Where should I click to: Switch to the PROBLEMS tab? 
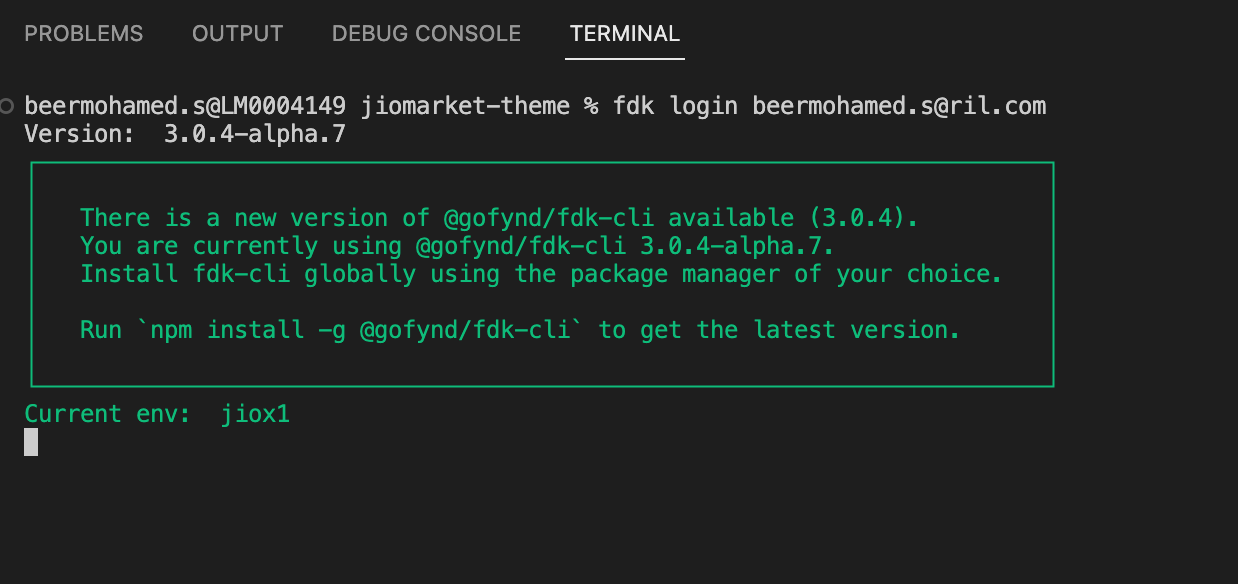[84, 34]
